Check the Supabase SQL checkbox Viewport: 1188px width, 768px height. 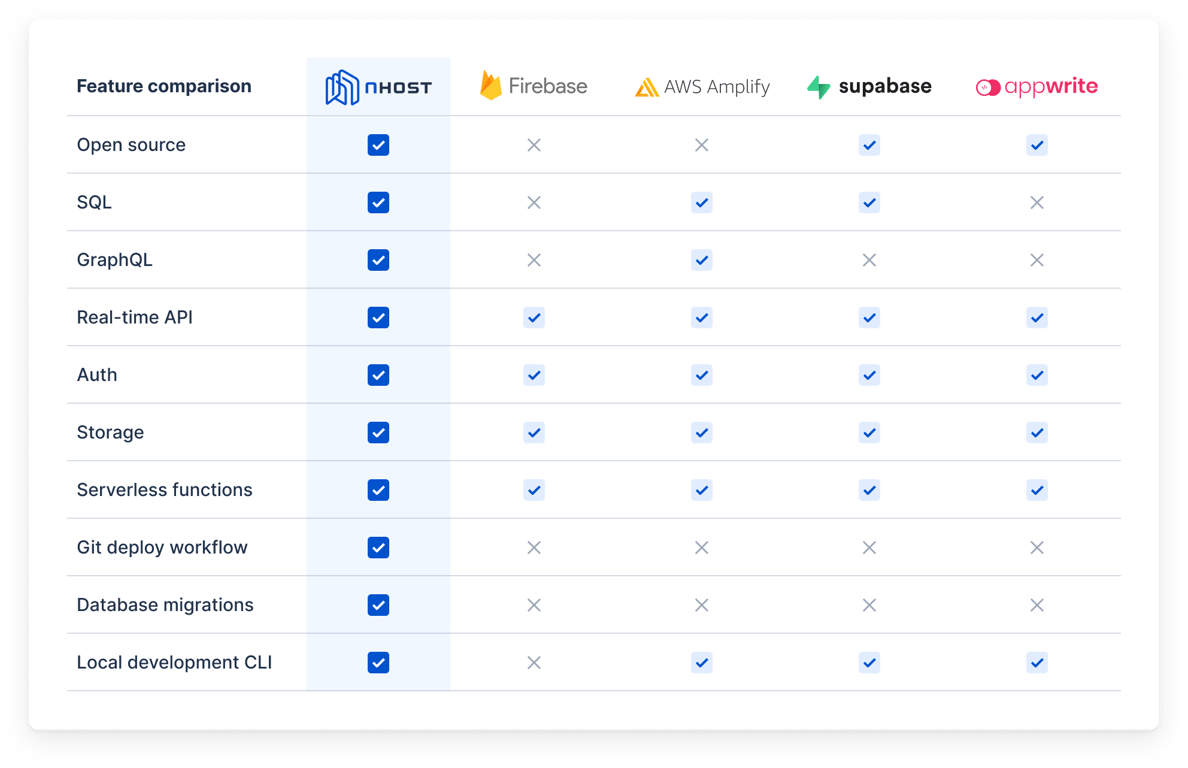869,202
